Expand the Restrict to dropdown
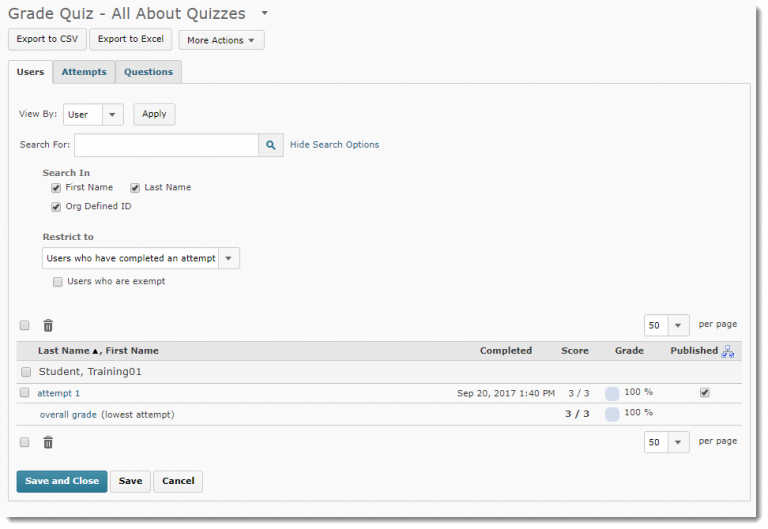 pyautogui.click(x=141, y=258)
